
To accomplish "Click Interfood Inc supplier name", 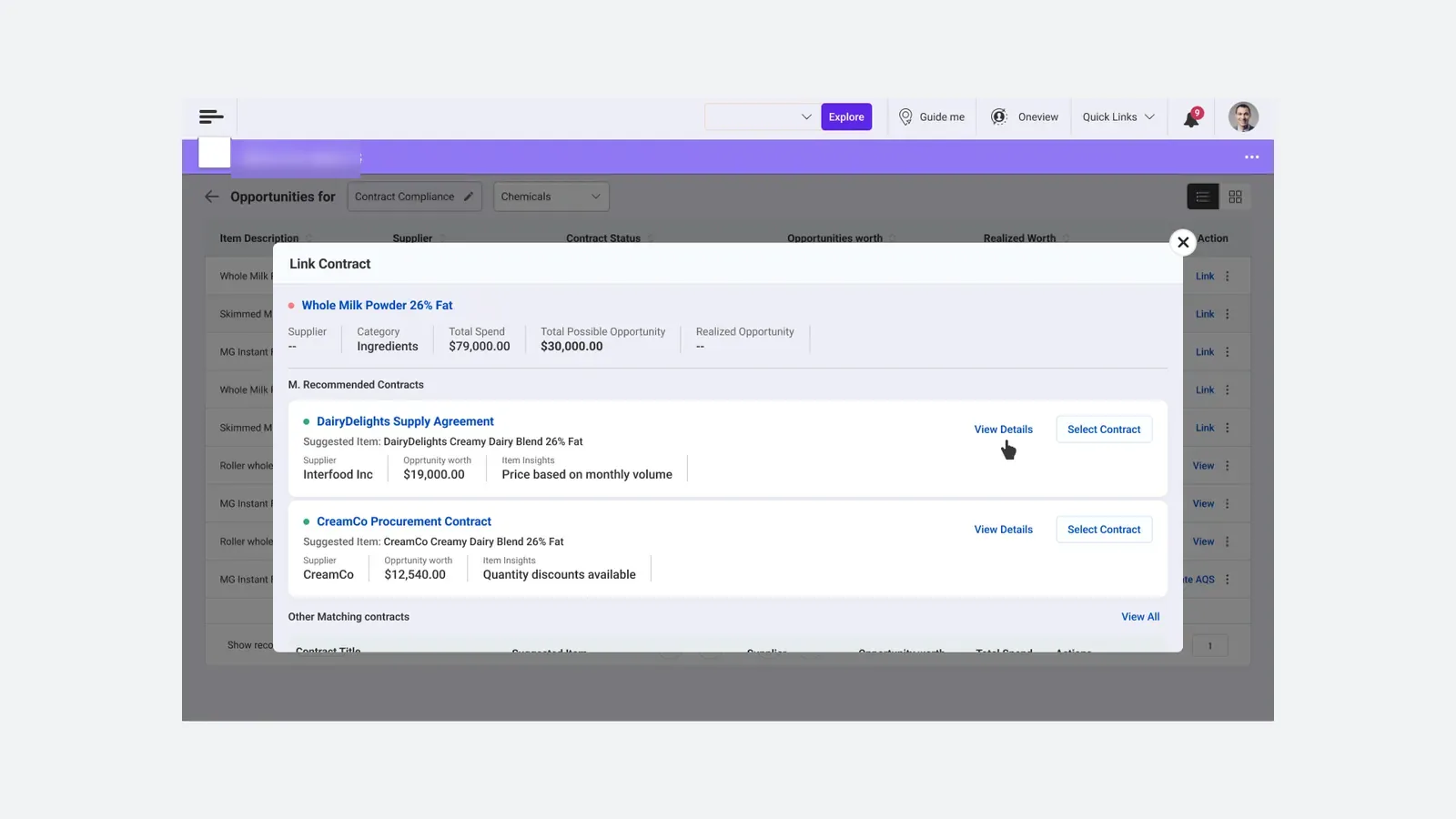I will (338, 474).
